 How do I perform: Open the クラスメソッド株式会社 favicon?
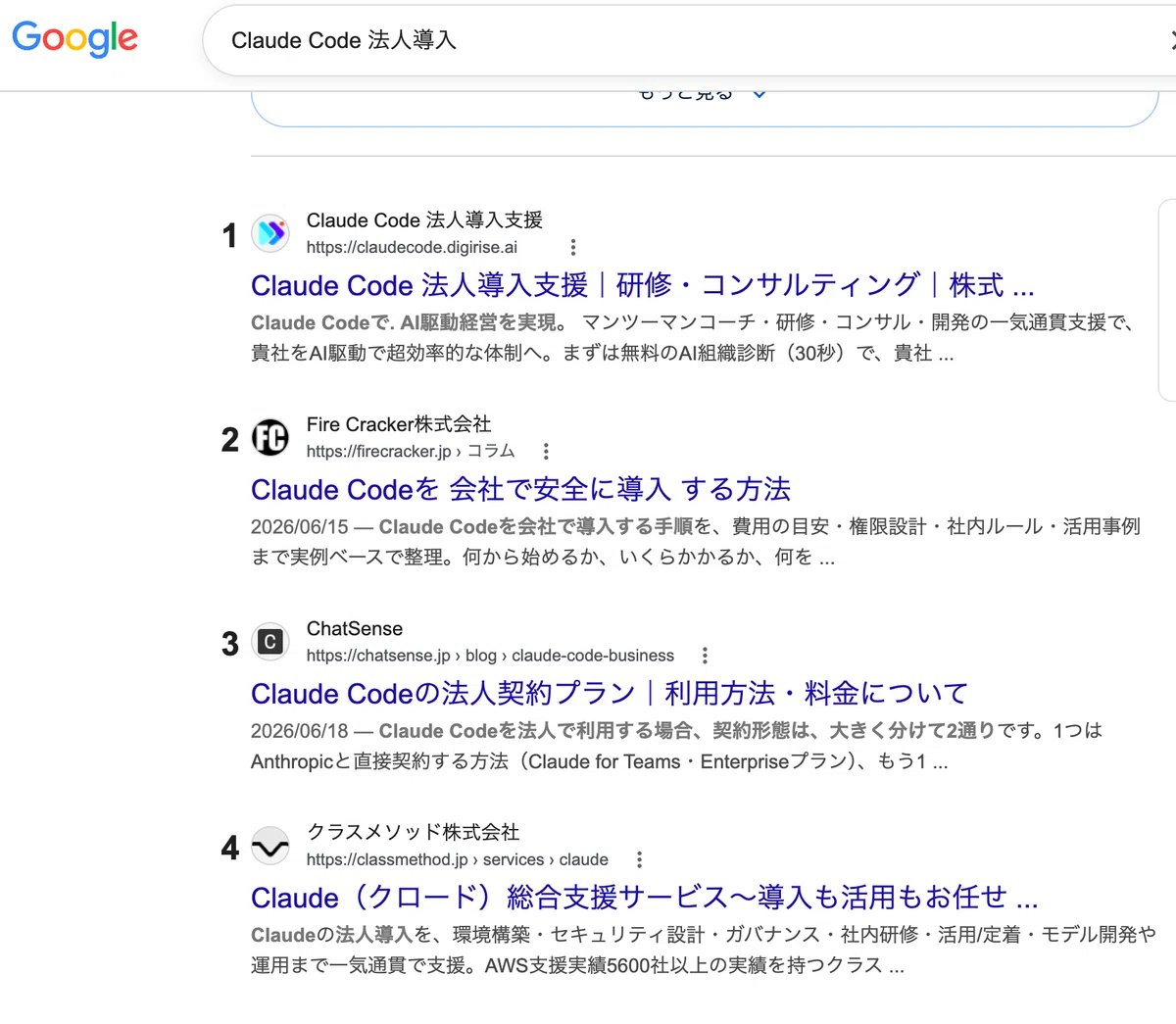270,846
